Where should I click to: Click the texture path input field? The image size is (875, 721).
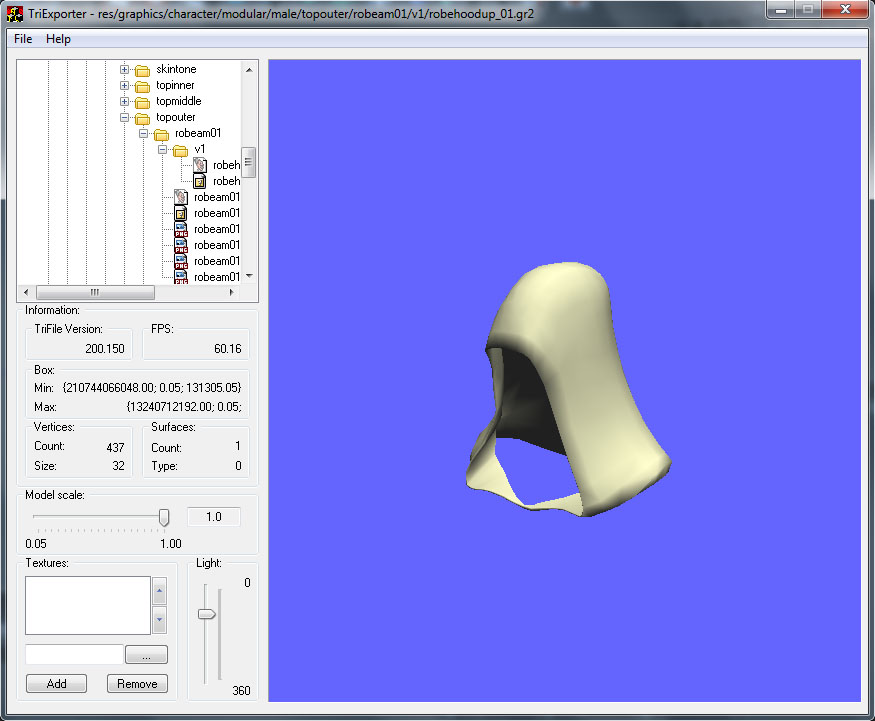[x=74, y=655]
